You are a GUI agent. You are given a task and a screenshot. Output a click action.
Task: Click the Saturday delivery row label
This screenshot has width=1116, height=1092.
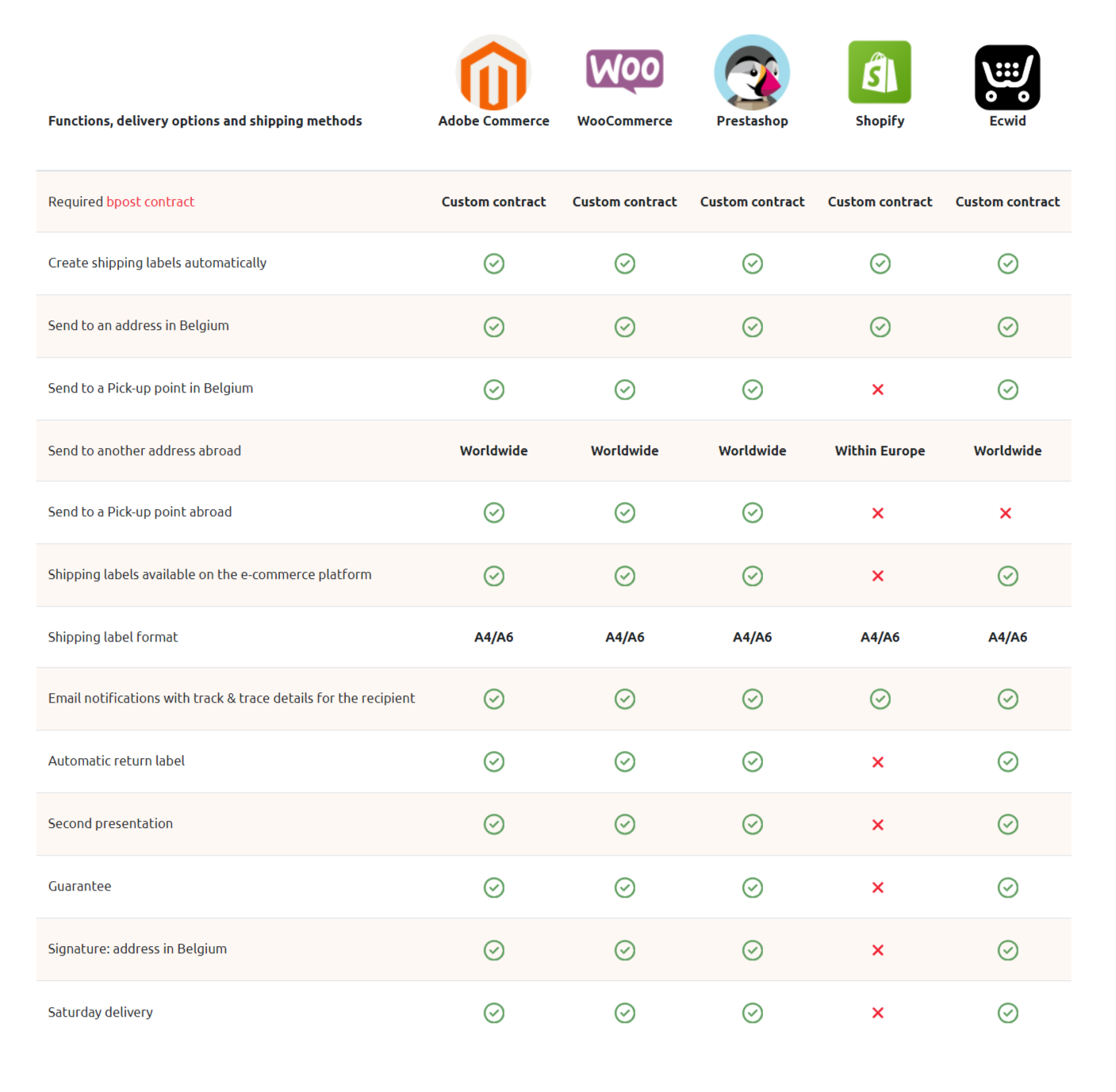[x=101, y=1012]
